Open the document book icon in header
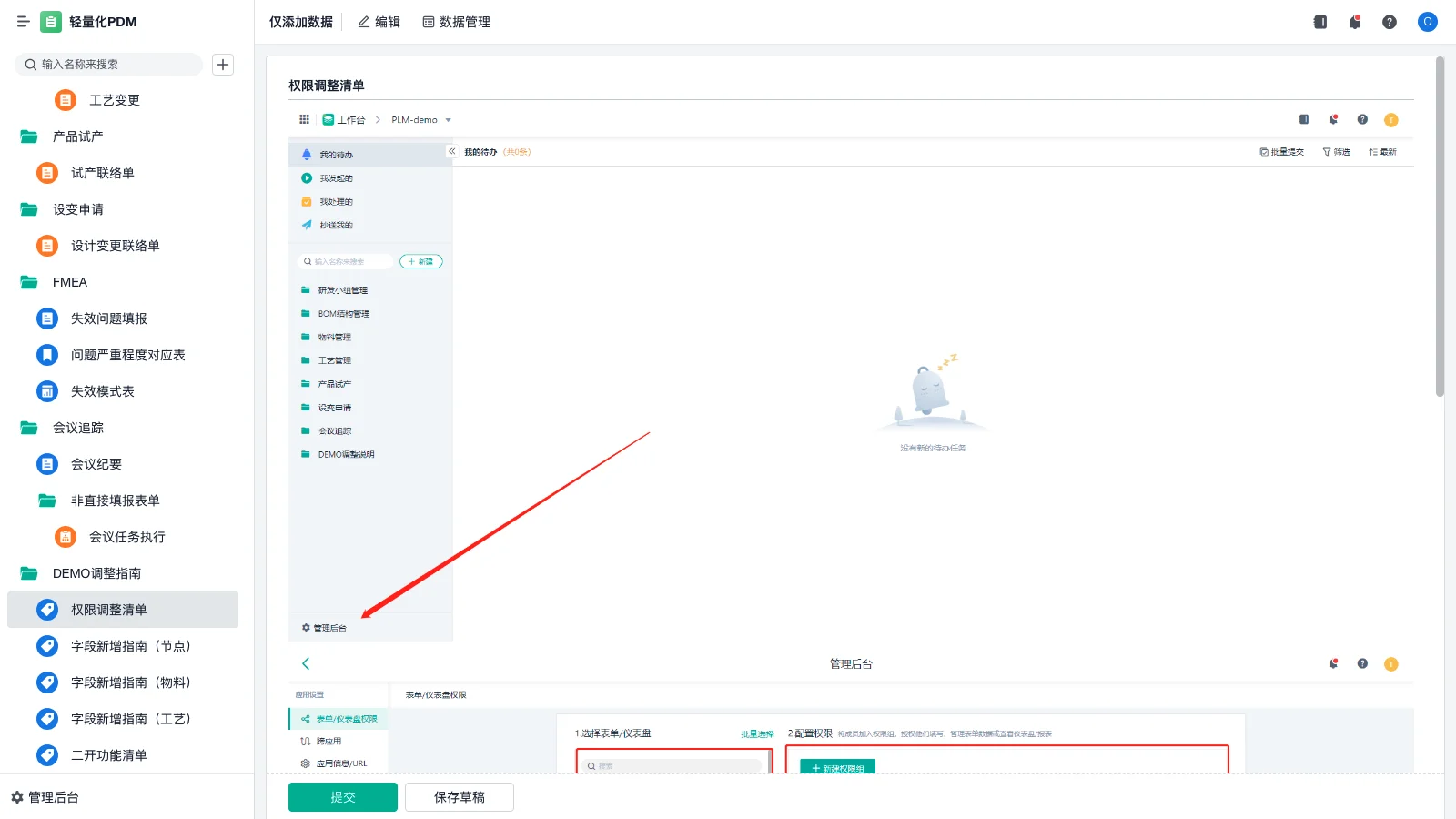The height and width of the screenshot is (819, 1456). tap(1319, 22)
